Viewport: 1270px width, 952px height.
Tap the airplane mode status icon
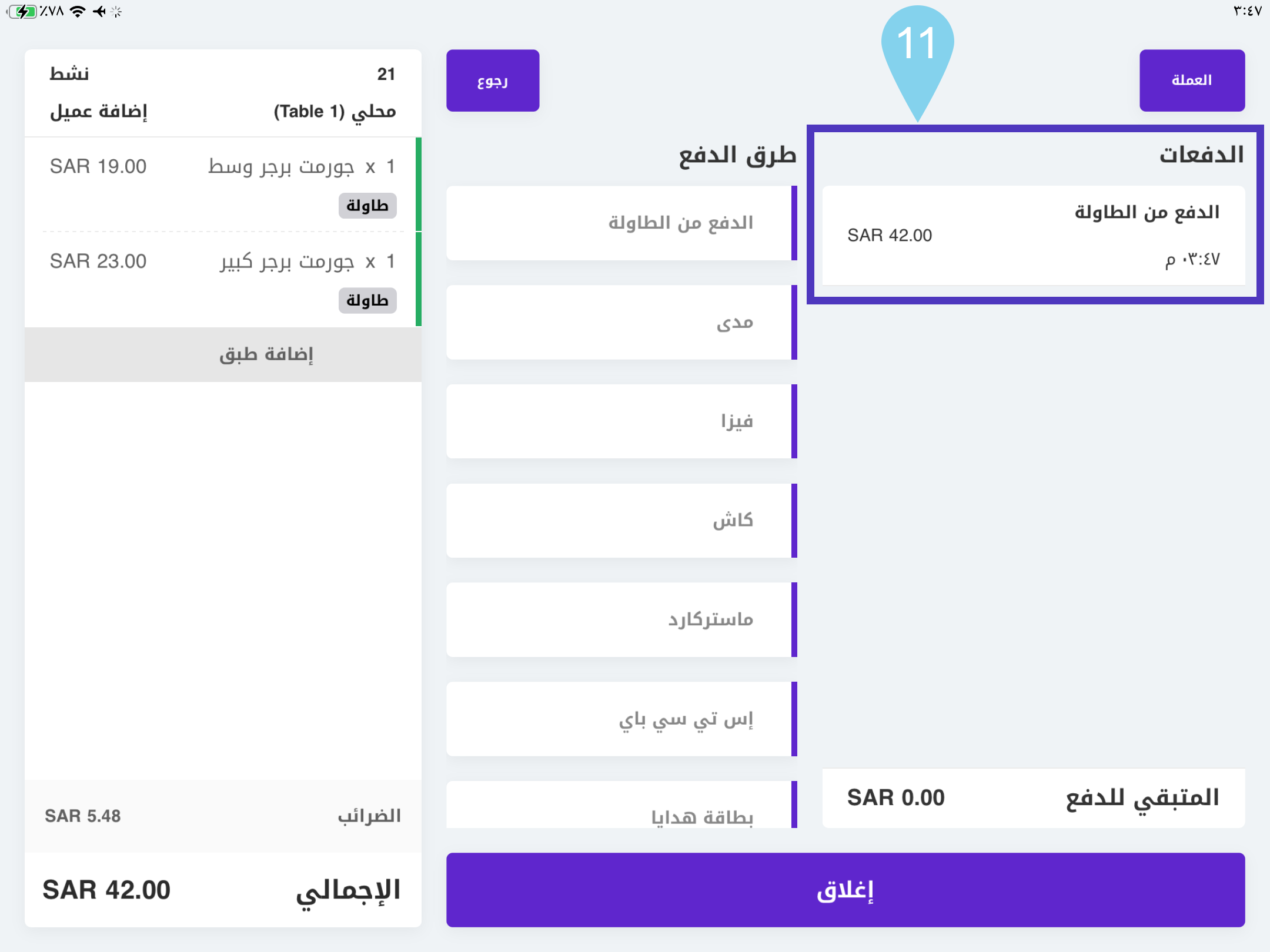point(99,11)
